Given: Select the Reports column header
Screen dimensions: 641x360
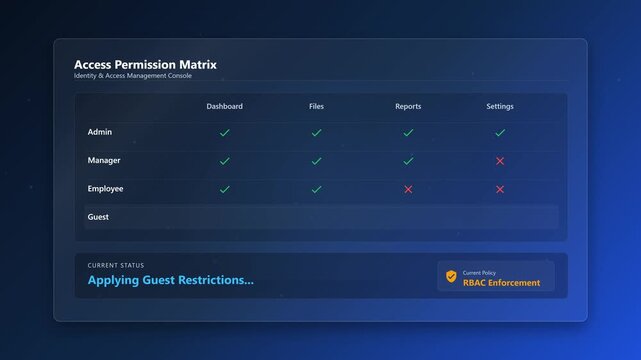Looking at the screenshot, I should [408, 106].
